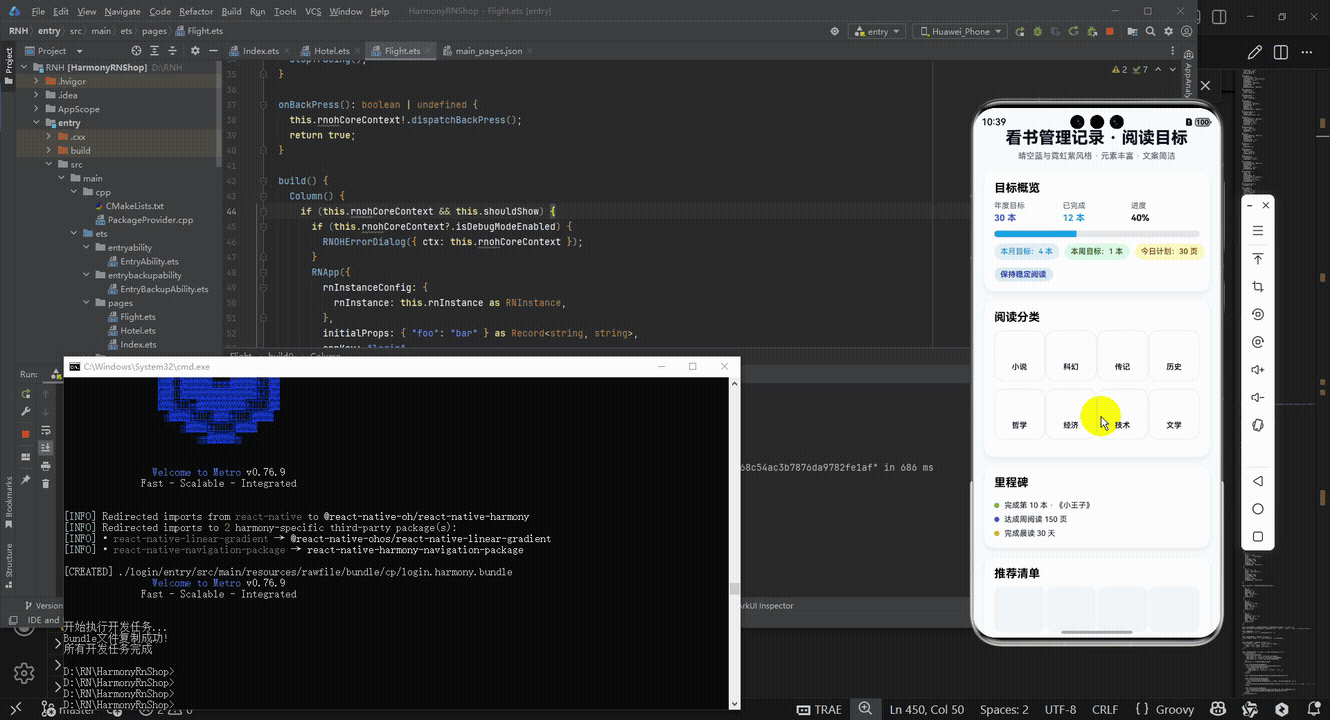
Task: Collapse the RNH [HarmonyRNShop] root node
Action: coord(24,67)
